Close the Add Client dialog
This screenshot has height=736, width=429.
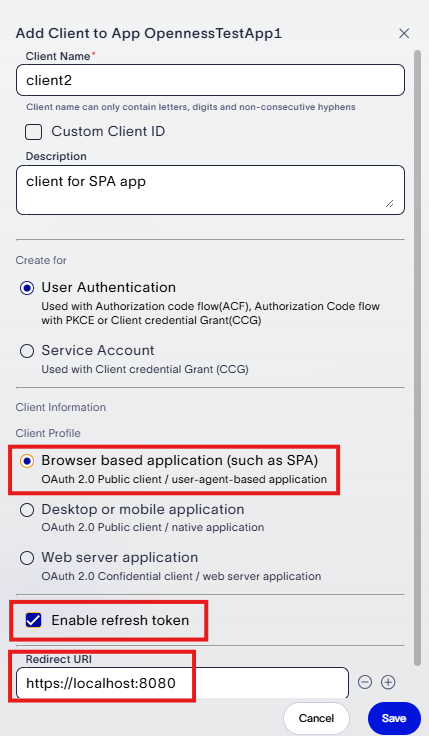[x=404, y=33]
